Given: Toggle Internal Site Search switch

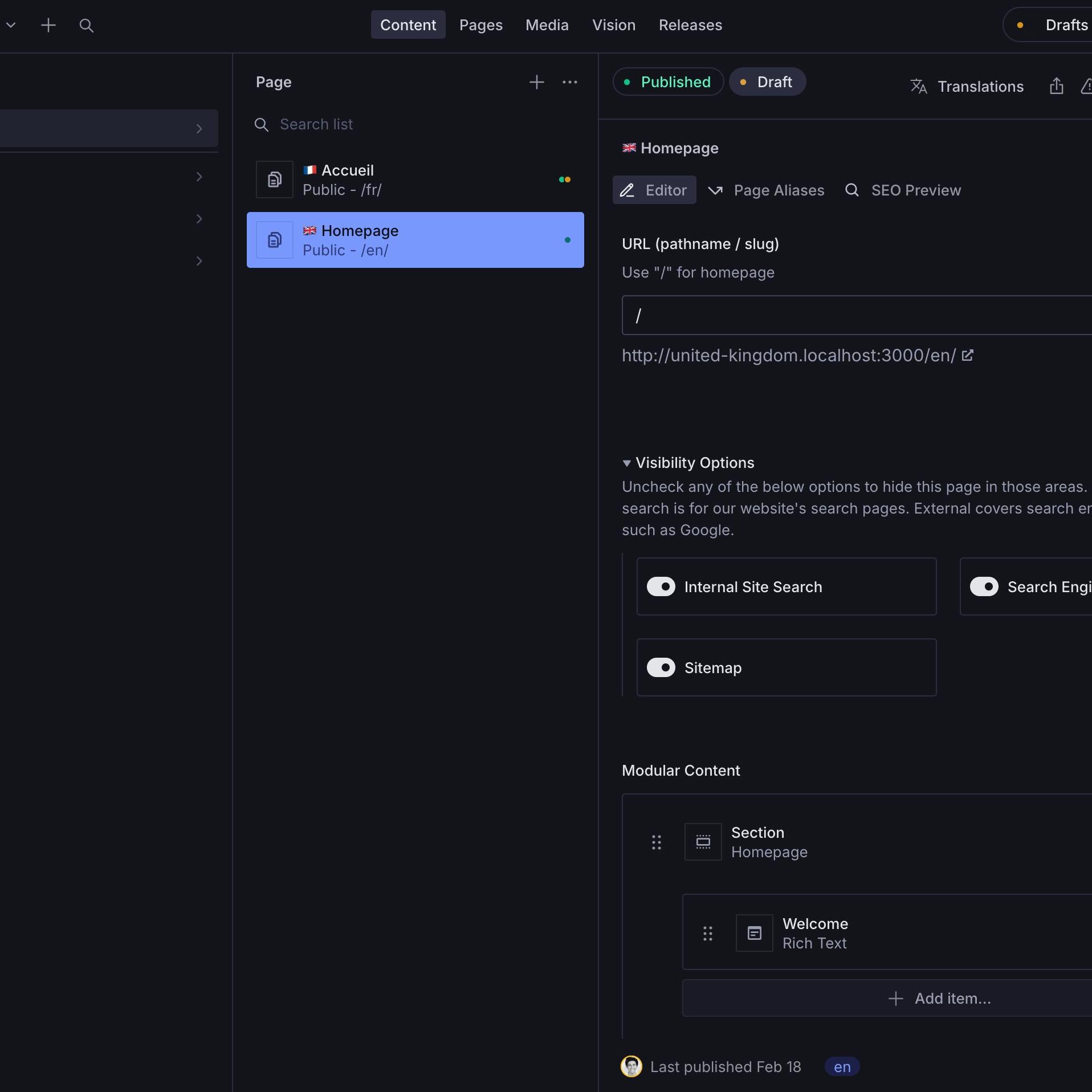Looking at the screenshot, I should 661,586.
